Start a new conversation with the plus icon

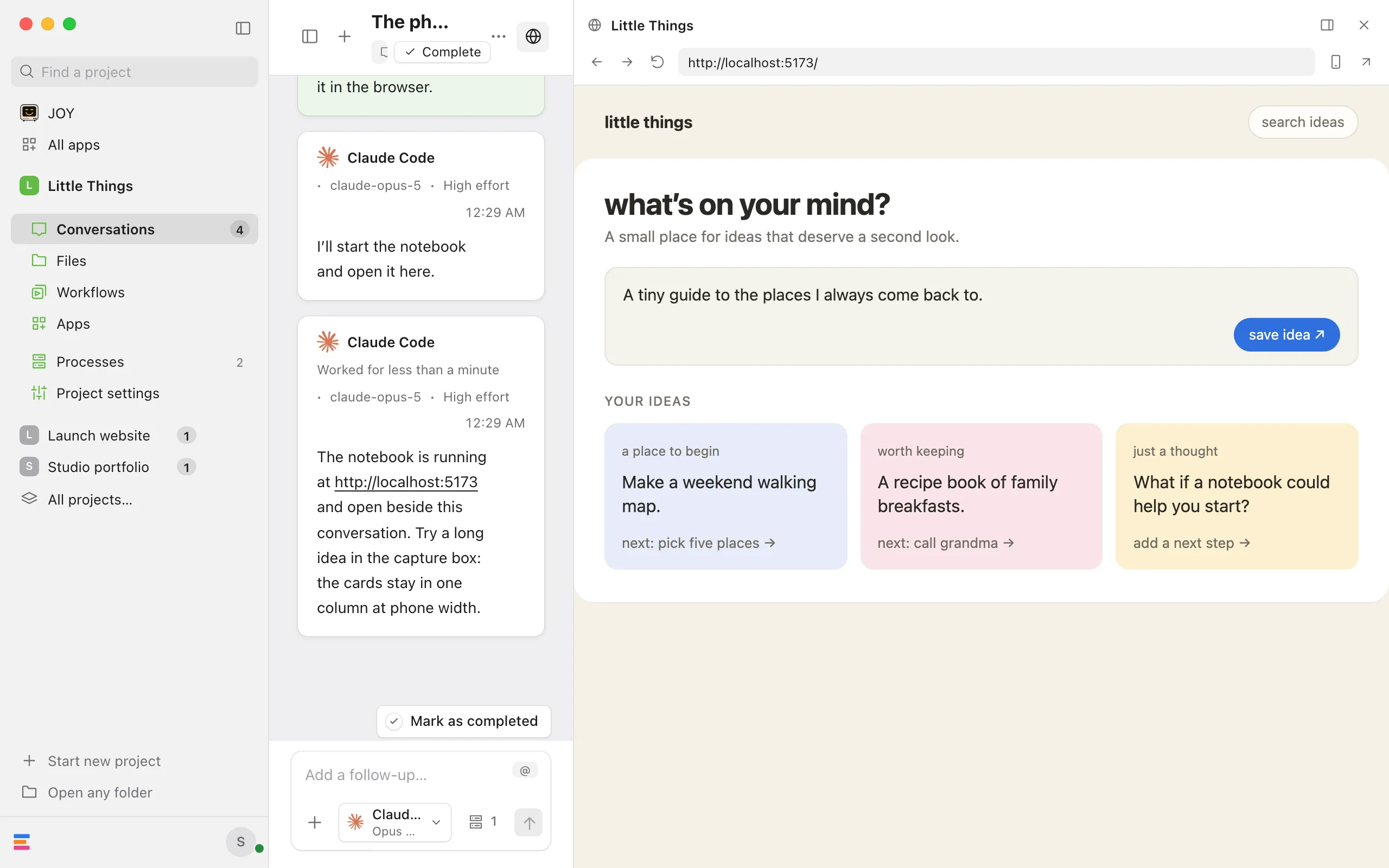tap(345, 37)
